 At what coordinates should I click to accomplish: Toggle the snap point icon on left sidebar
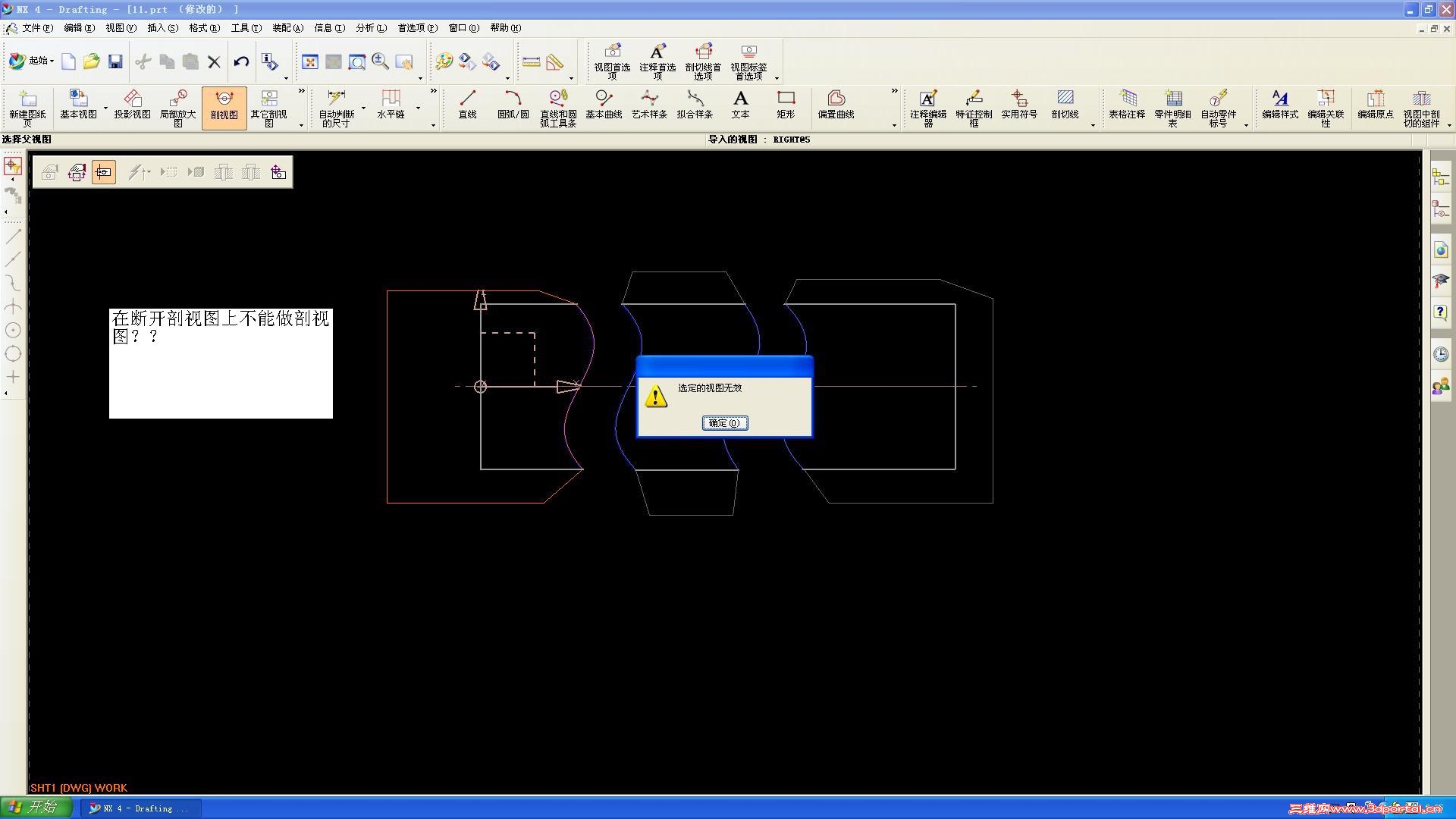[x=13, y=166]
